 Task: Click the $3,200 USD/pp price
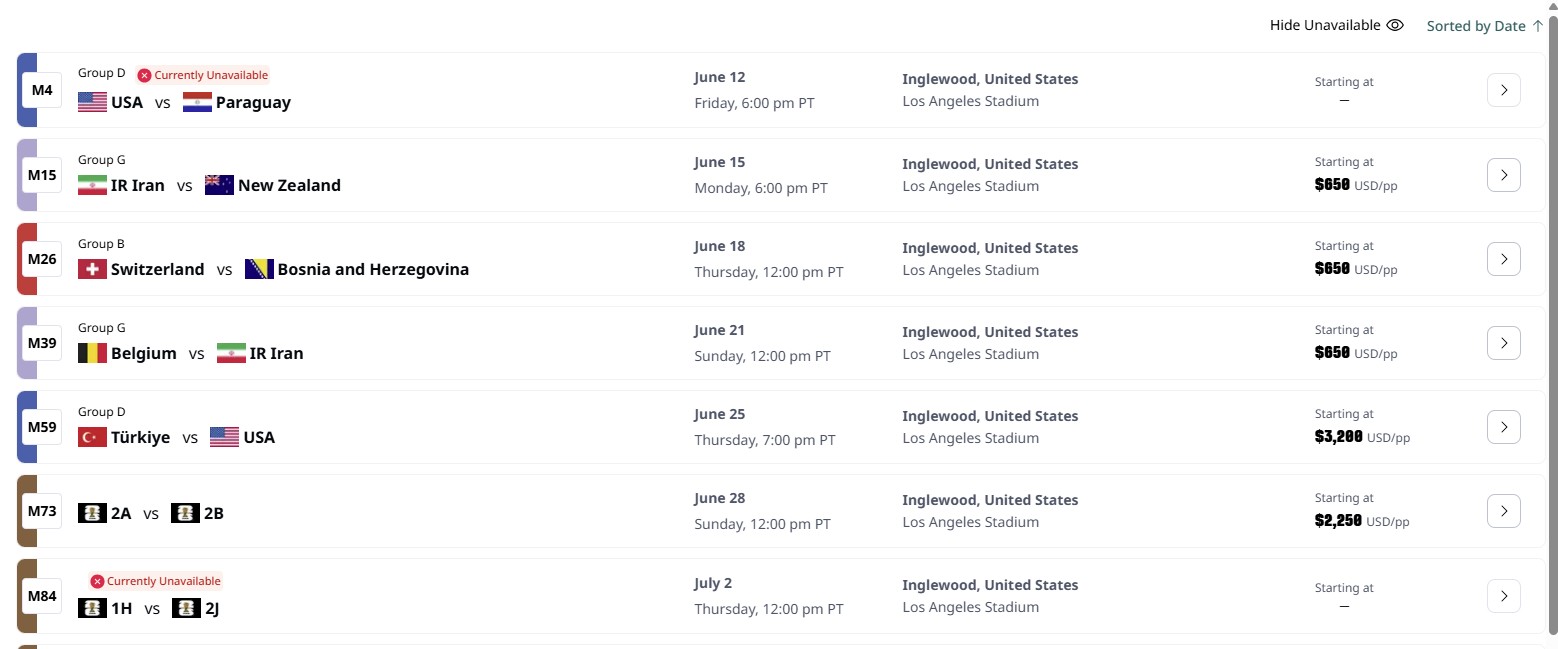pyautogui.click(x=1362, y=437)
